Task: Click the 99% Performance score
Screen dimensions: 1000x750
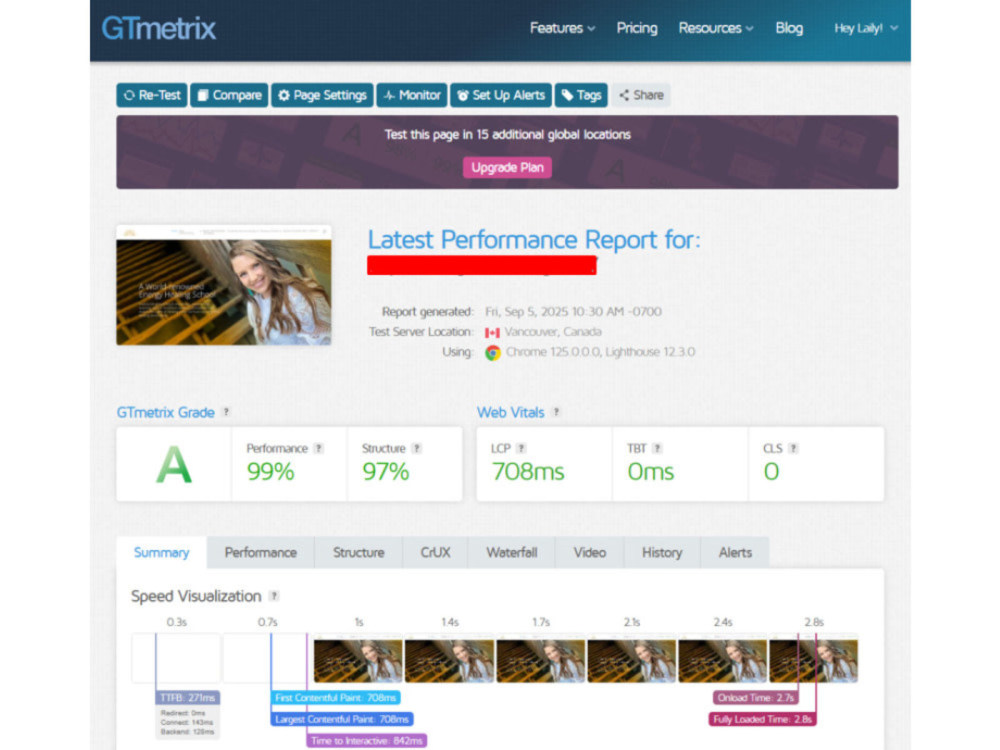Action: 270,472
